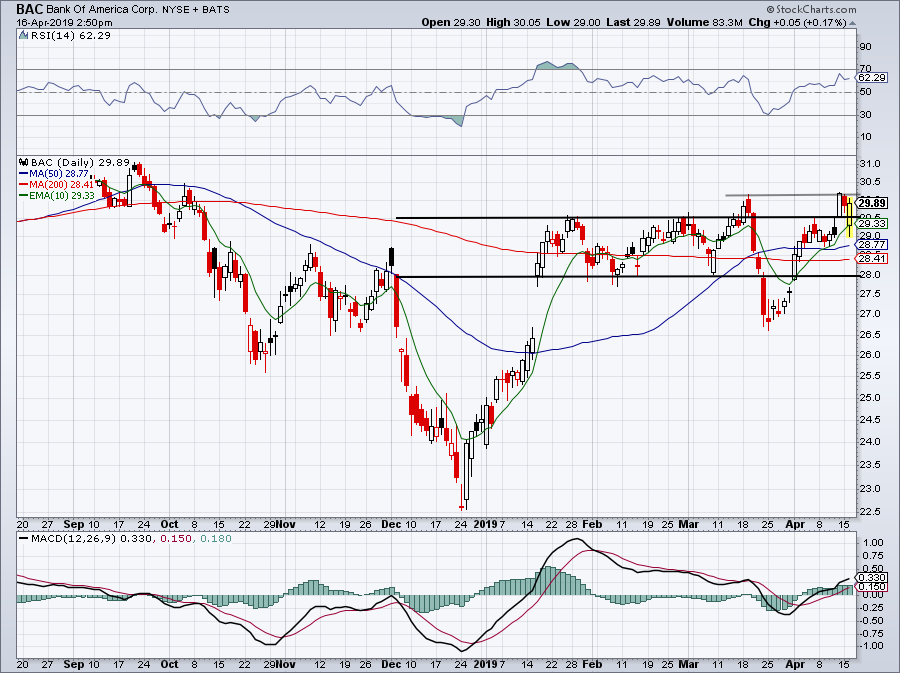The image size is (900, 673).
Task: Click the EMA(10) 29.33 legend entry
Action: pos(57,195)
